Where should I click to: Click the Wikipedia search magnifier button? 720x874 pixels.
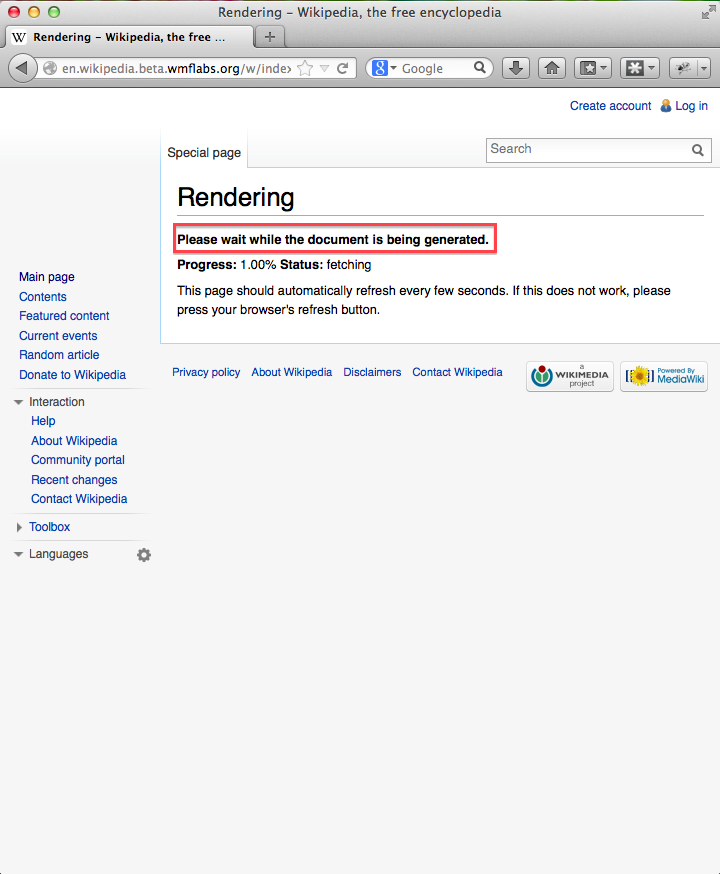tap(698, 150)
